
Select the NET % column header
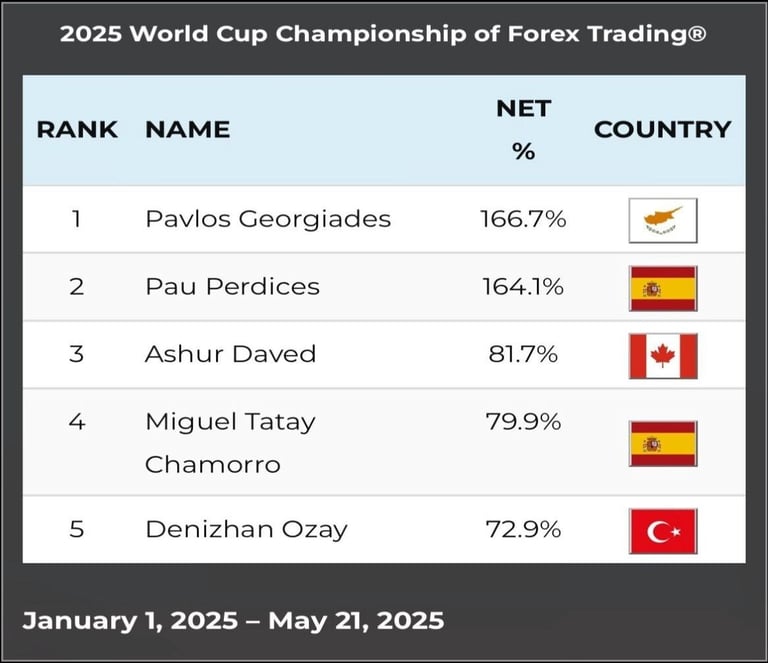(523, 130)
